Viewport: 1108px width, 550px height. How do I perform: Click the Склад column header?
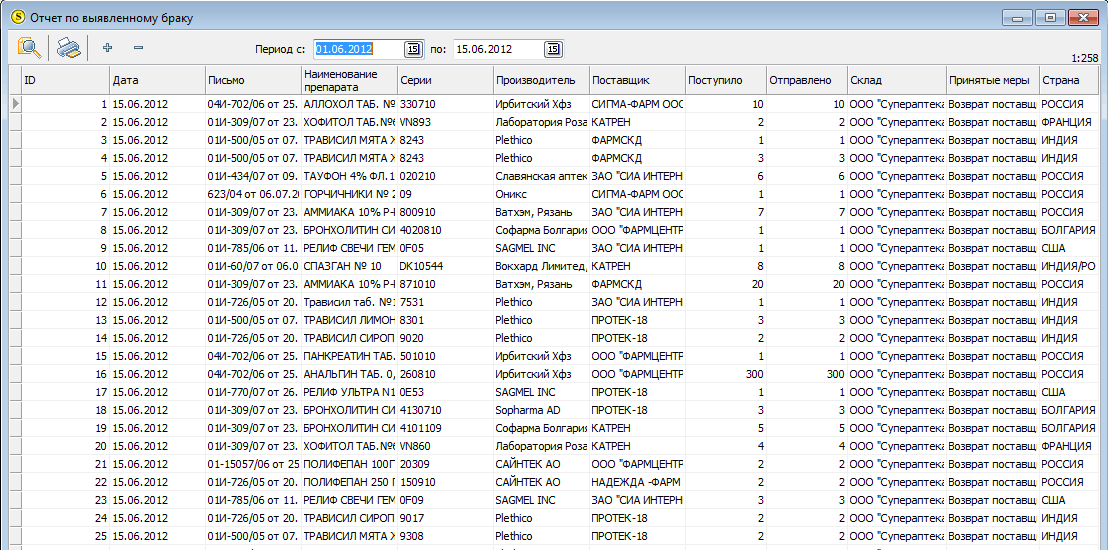pyautogui.click(x=897, y=80)
